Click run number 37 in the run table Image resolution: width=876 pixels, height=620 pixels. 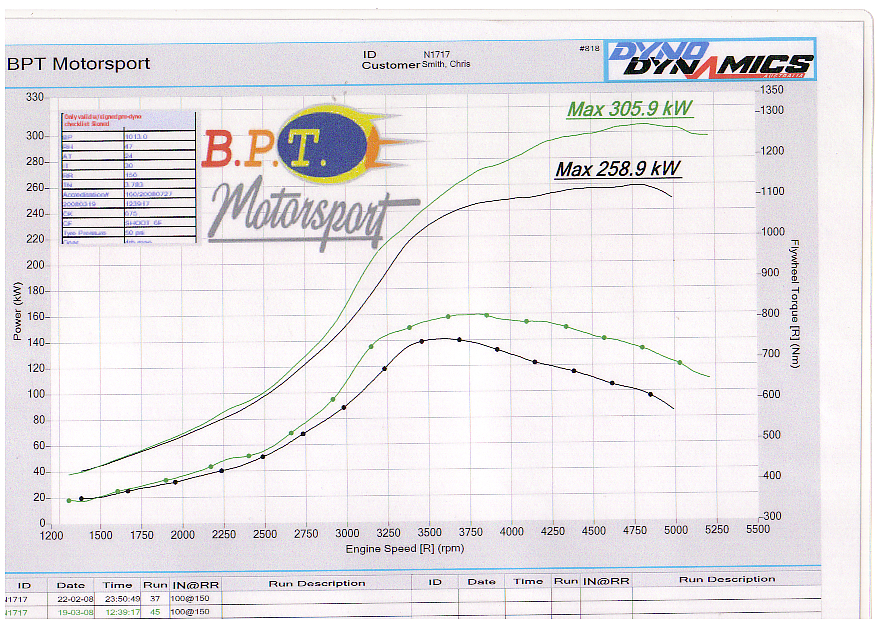pyautogui.click(x=155, y=599)
